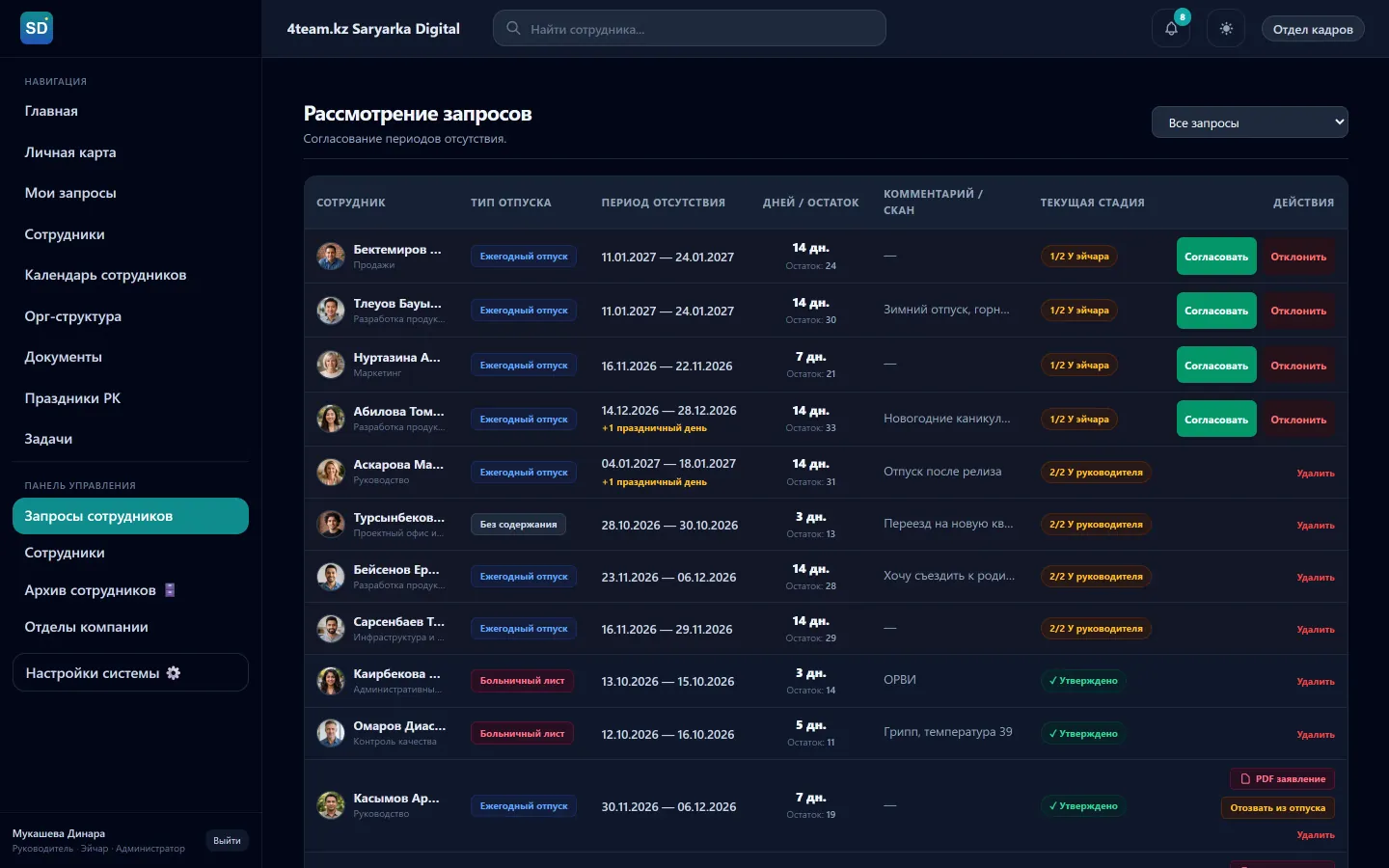Delete Аскарова's request
1389x868 pixels.
1316,473
